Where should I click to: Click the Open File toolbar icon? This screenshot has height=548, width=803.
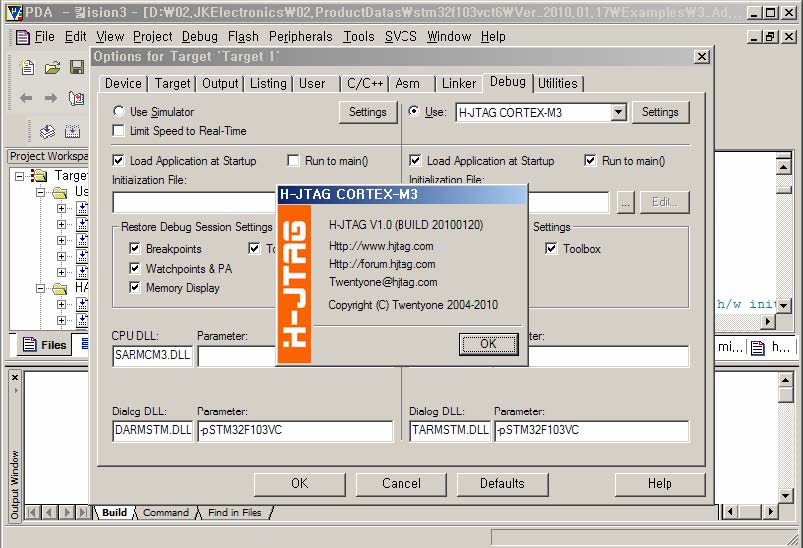coord(52,67)
